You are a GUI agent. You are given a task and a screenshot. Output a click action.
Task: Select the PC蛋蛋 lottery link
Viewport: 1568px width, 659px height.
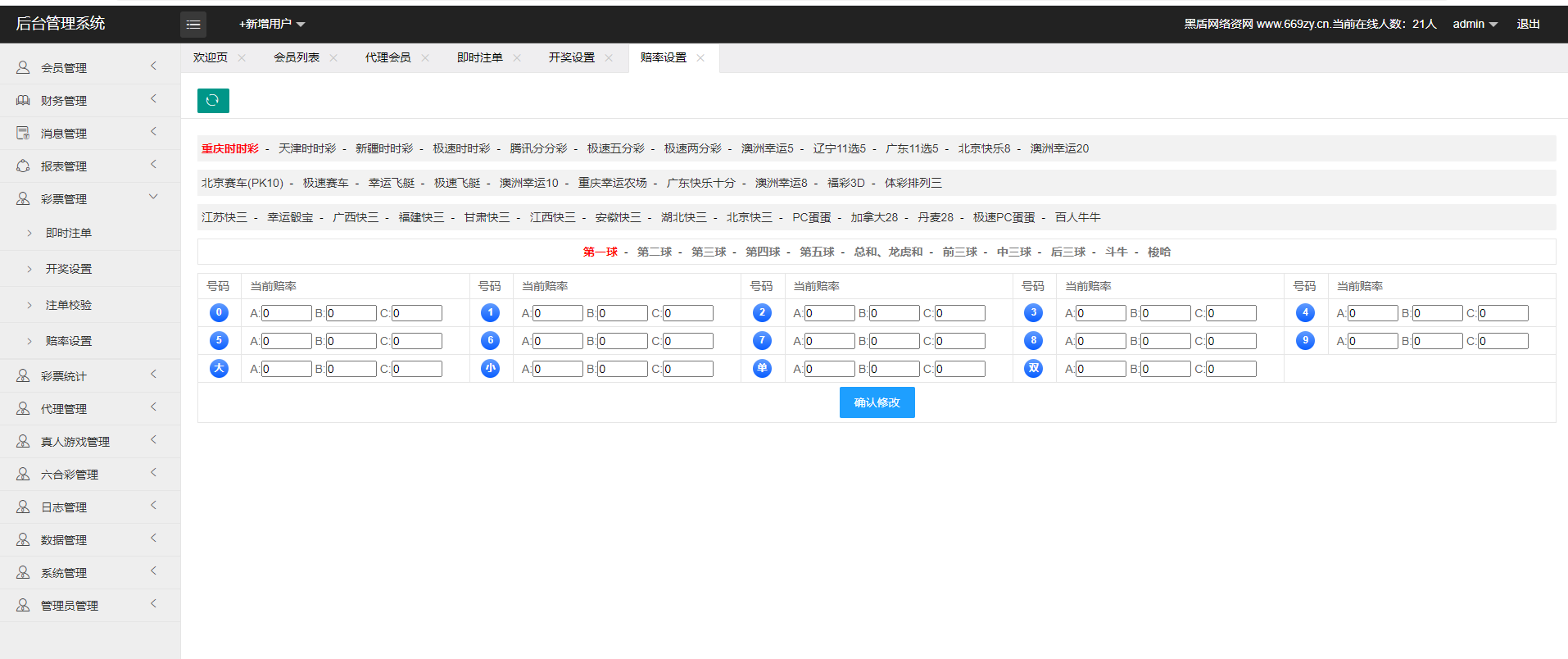(x=812, y=217)
